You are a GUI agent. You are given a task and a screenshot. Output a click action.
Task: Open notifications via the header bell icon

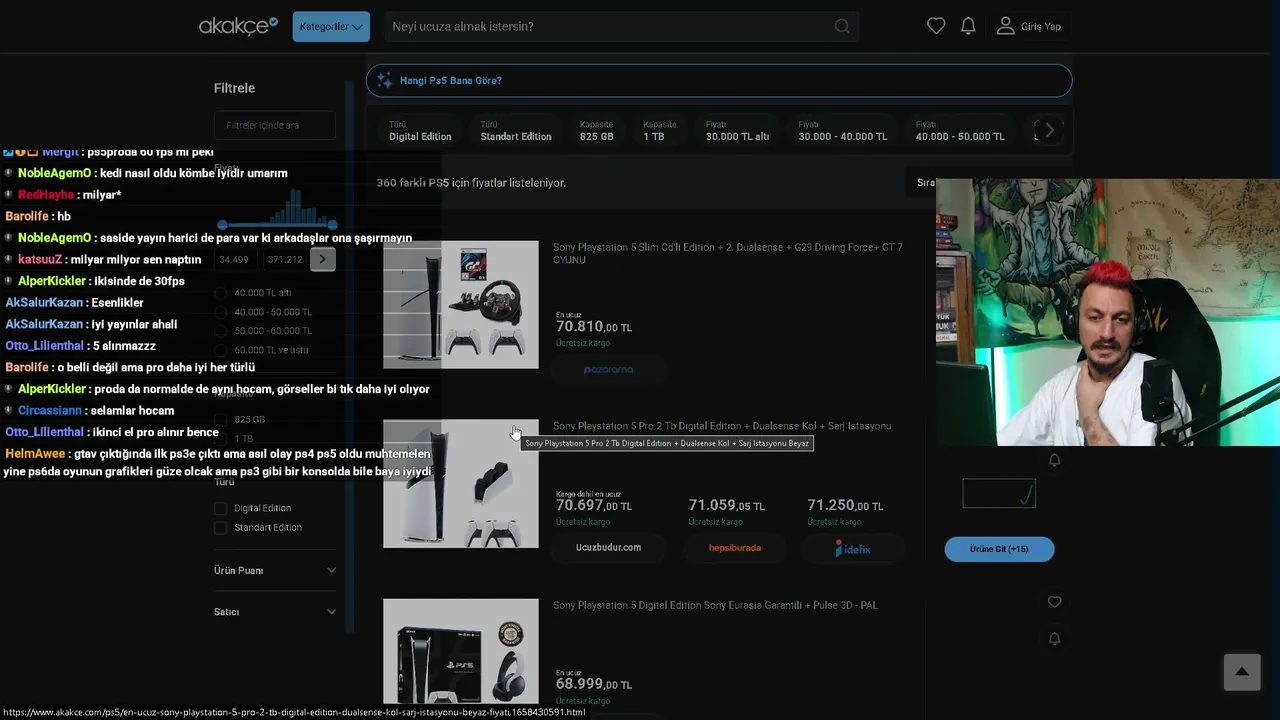(x=968, y=26)
